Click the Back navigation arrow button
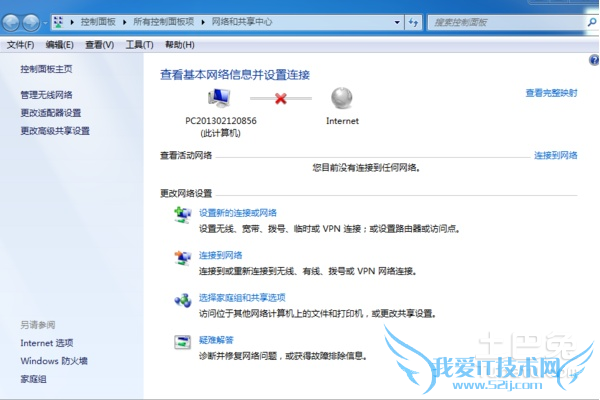The width and height of the screenshot is (600, 400). (11, 23)
